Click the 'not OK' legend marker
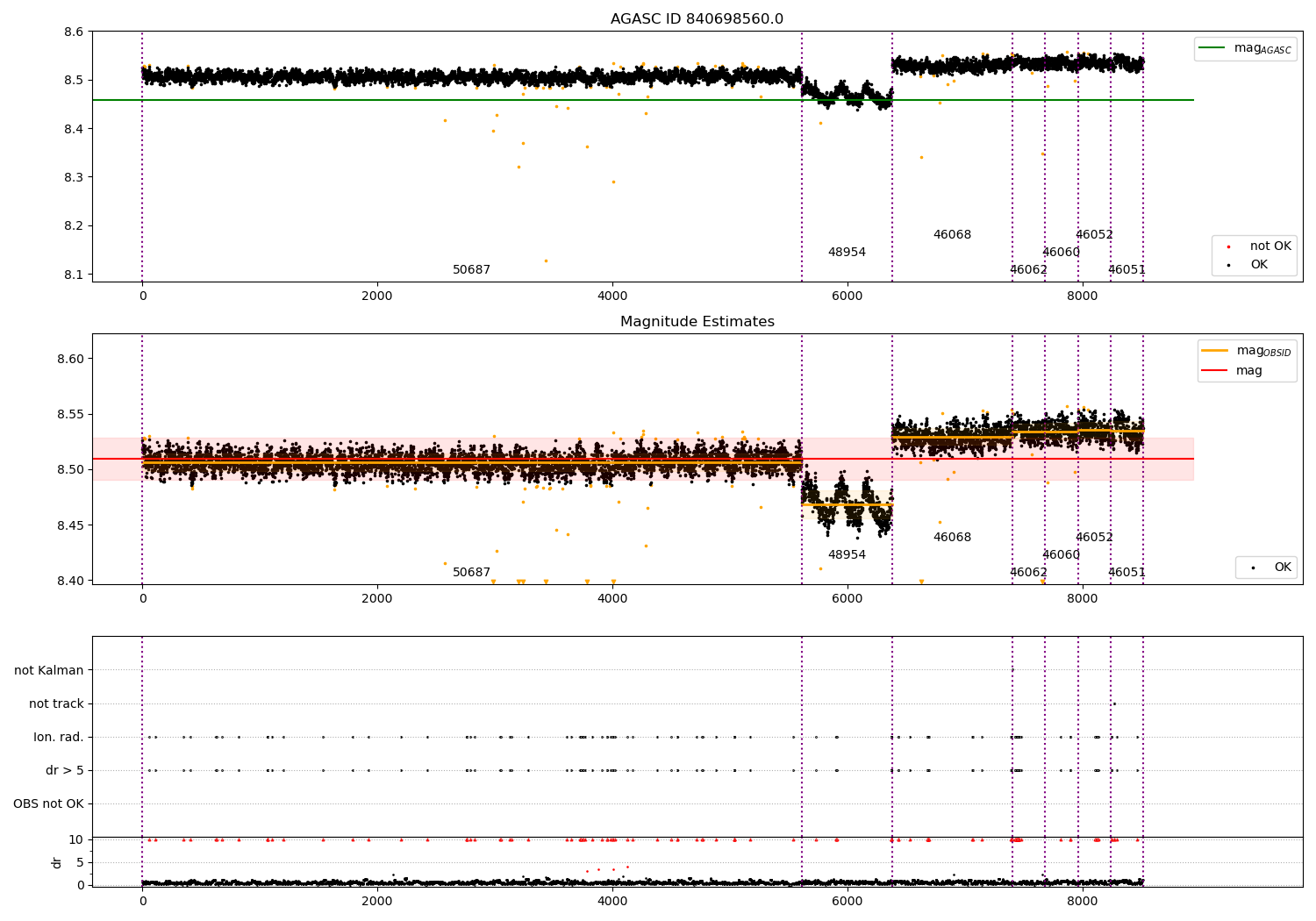This screenshot has height=921, width=1316. tap(1227, 246)
